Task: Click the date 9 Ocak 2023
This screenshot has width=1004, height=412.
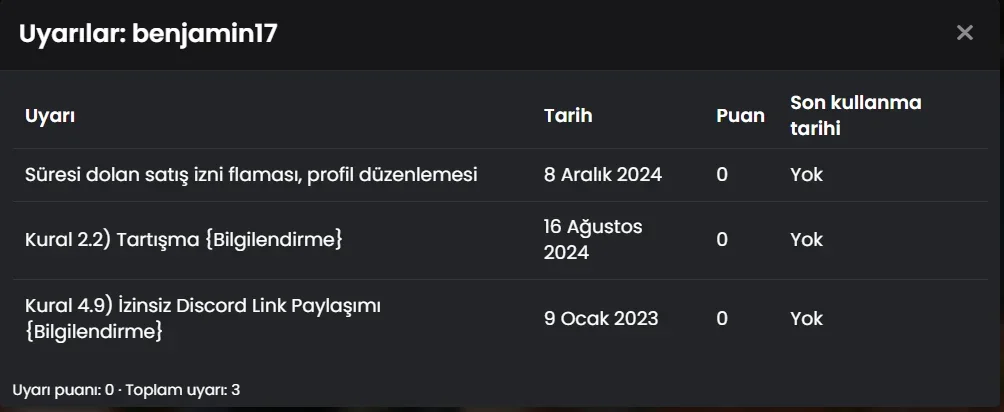Action: pyautogui.click(x=601, y=319)
